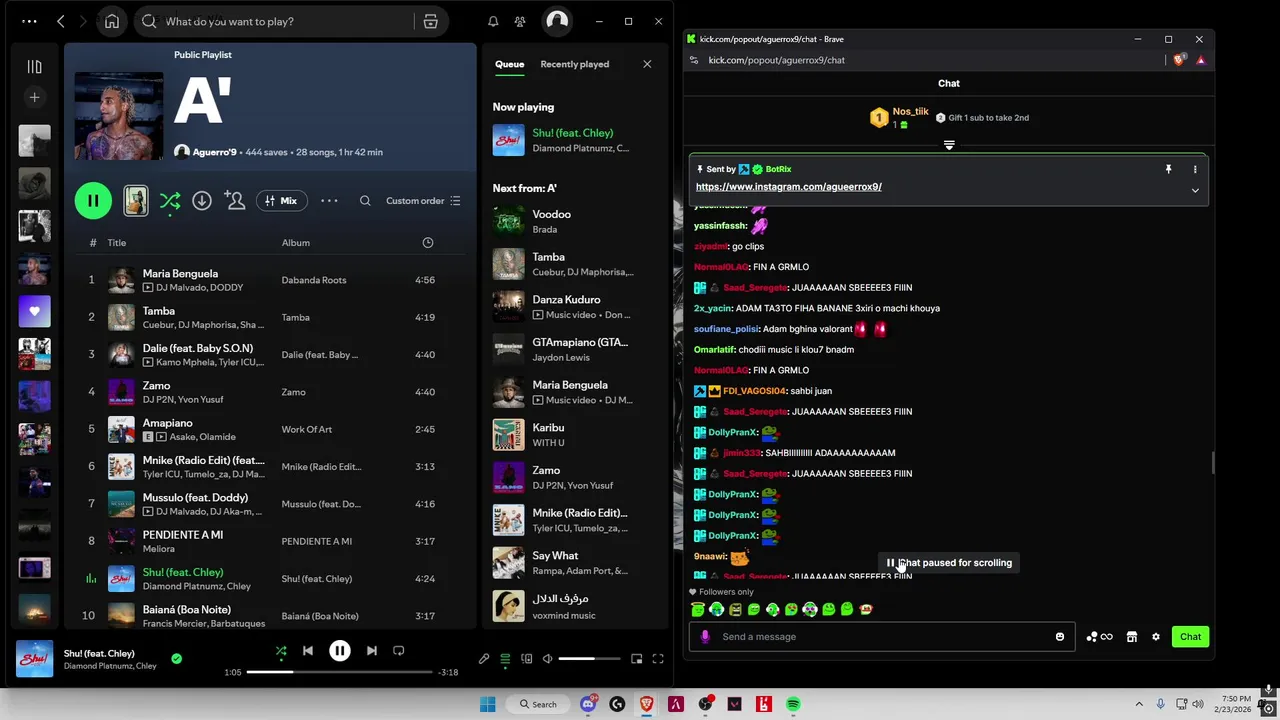Image resolution: width=1280 pixels, height=720 pixels.
Task: Open Friend Activity icon
Action: tap(520, 21)
